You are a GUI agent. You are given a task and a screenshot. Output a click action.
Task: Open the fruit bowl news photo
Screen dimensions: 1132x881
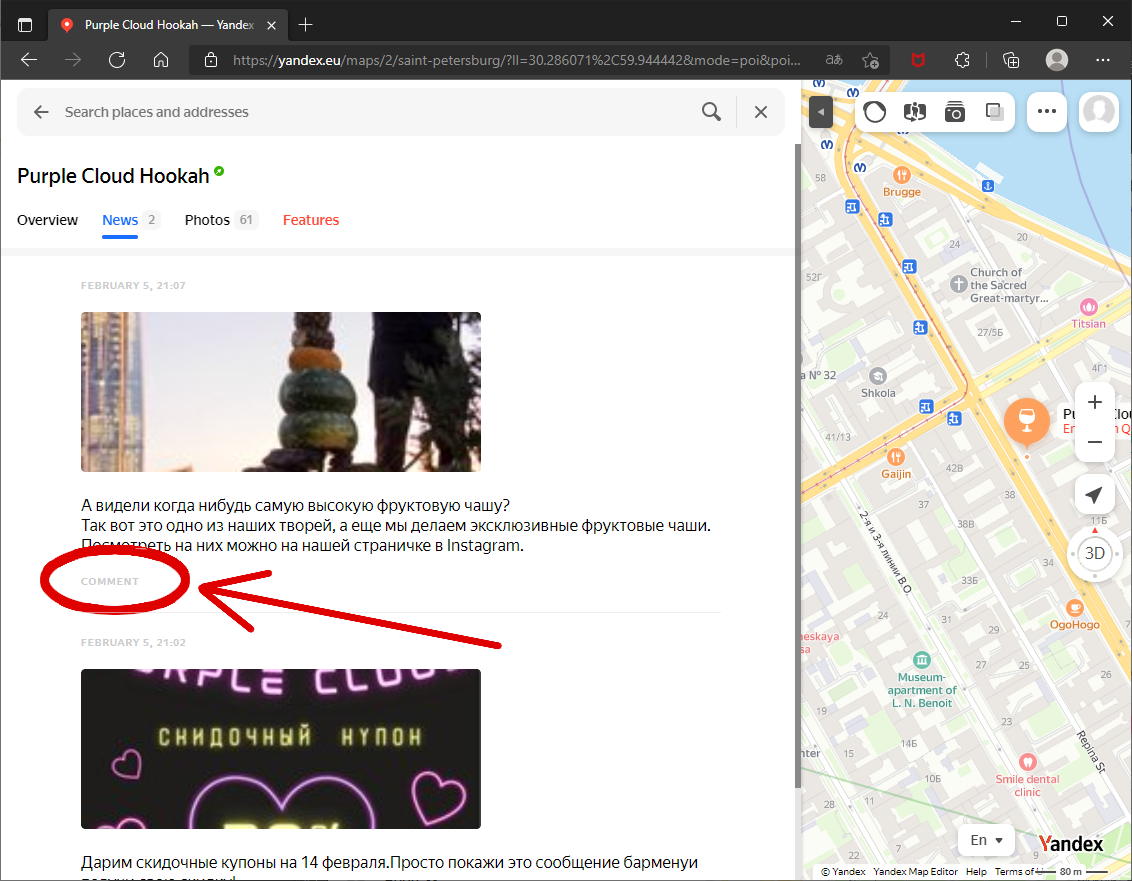(x=281, y=392)
